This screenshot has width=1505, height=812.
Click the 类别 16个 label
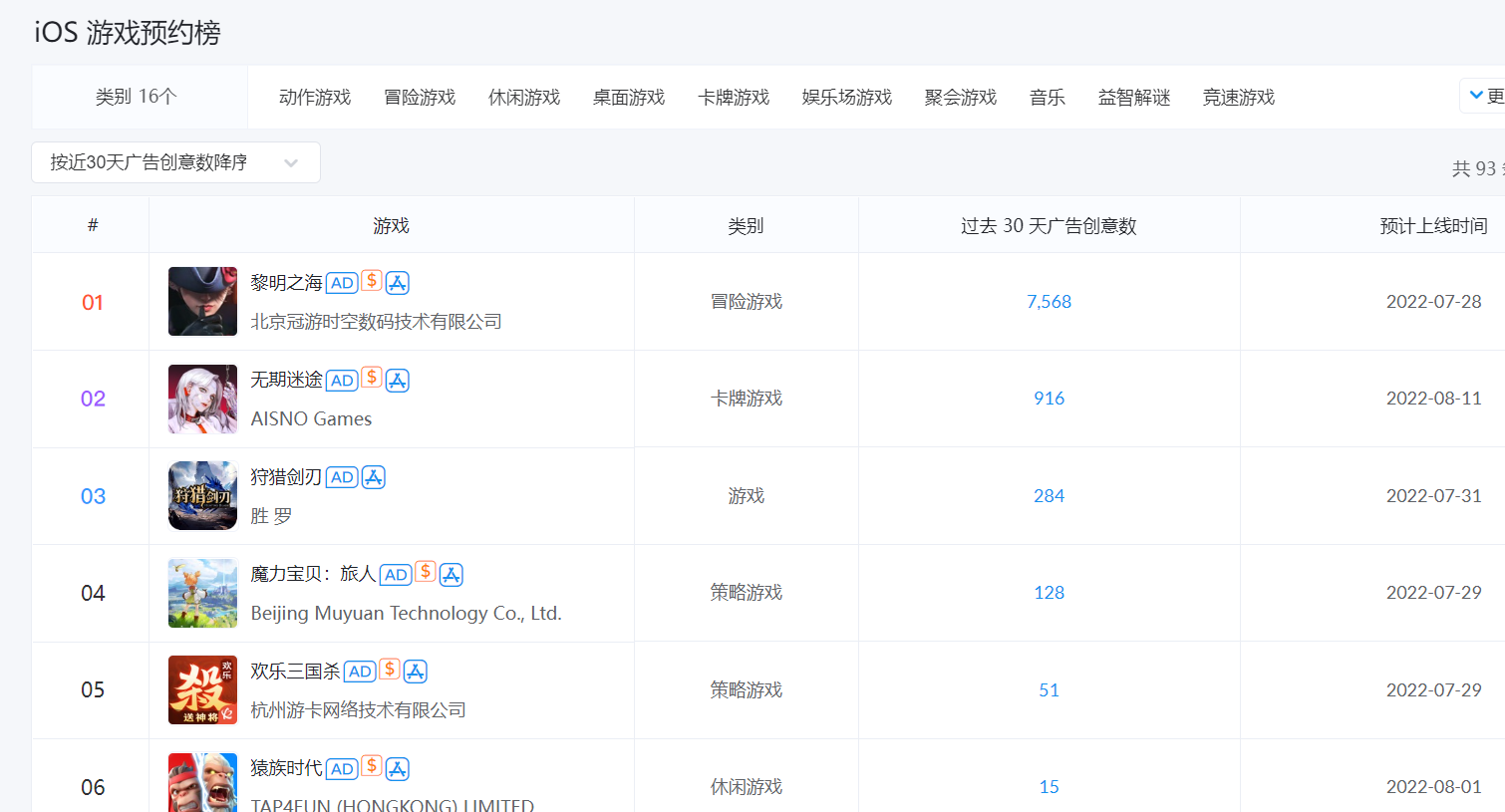[136, 97]
